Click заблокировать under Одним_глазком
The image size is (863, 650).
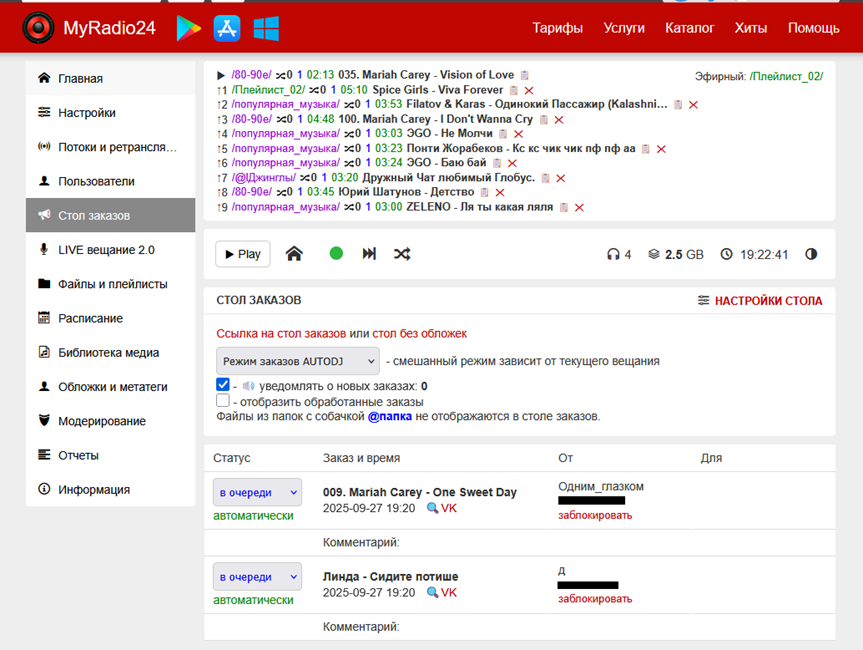595,515
